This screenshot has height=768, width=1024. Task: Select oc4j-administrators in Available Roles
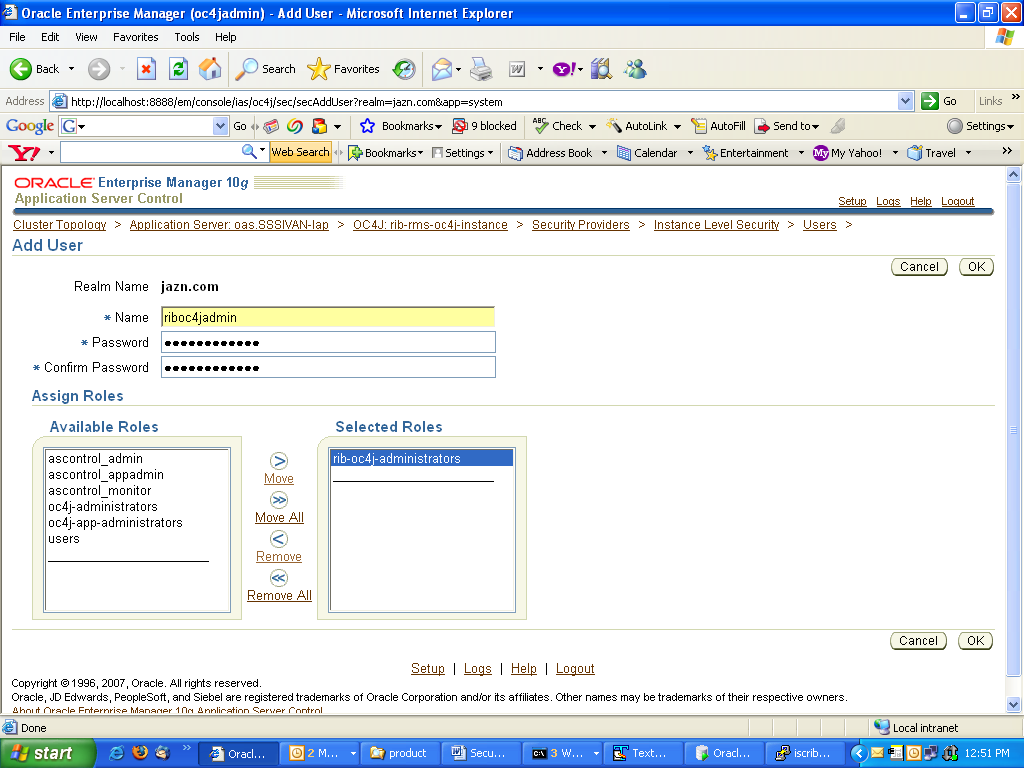(x=103, y=507)
